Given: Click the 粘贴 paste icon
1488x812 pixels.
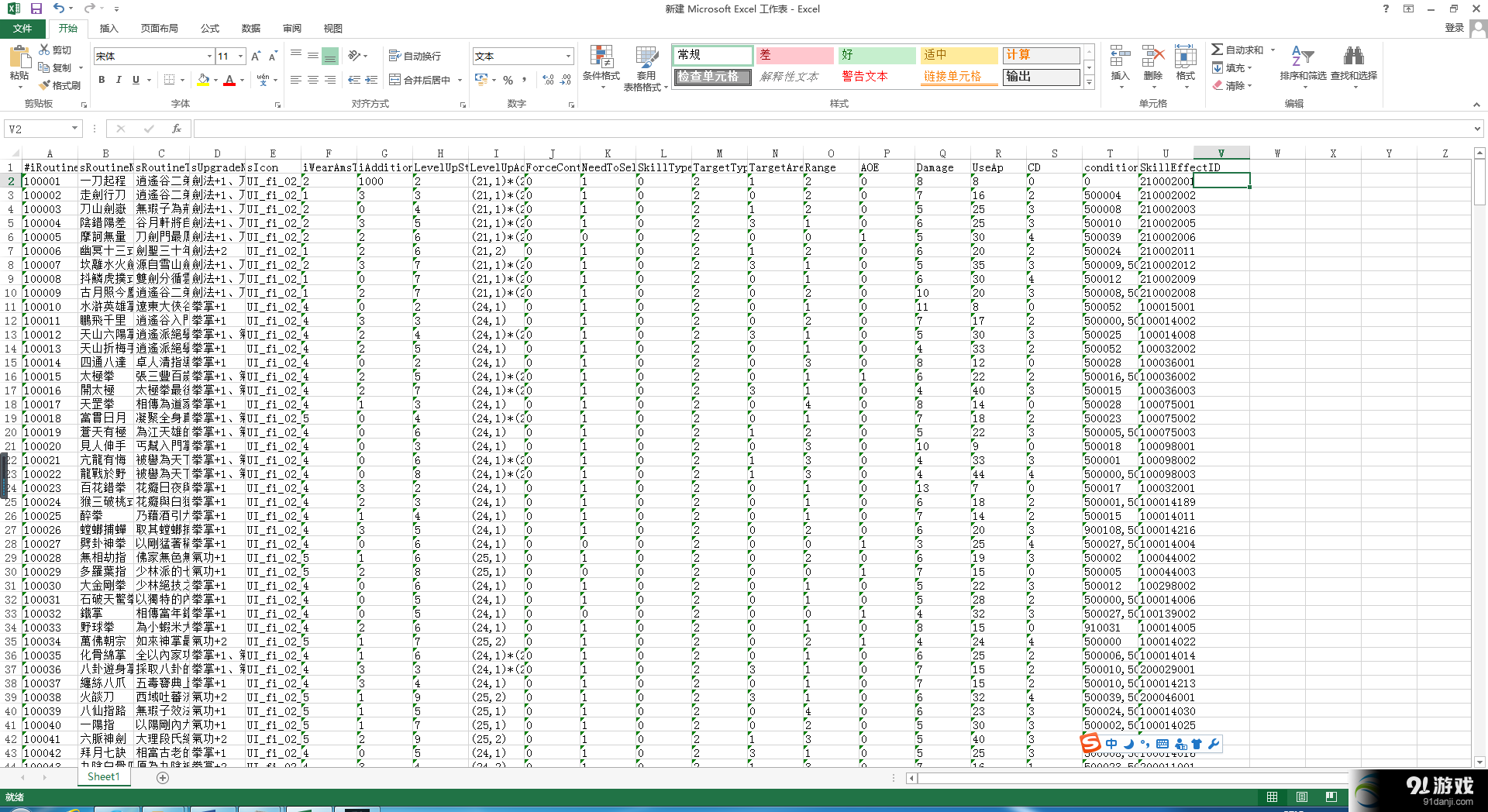Looking at the screenshot, I should (19, 58).
